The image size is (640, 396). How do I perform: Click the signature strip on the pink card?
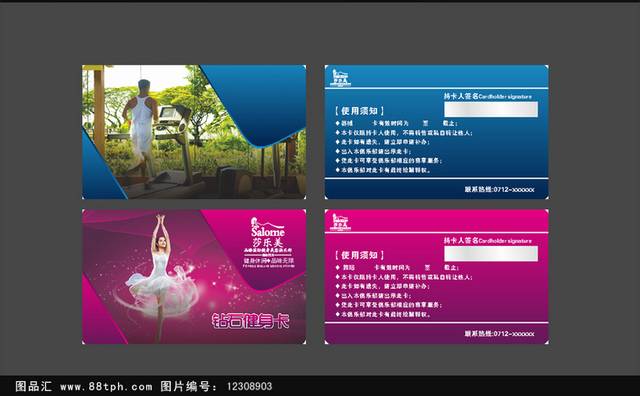(x=491, y=254)
